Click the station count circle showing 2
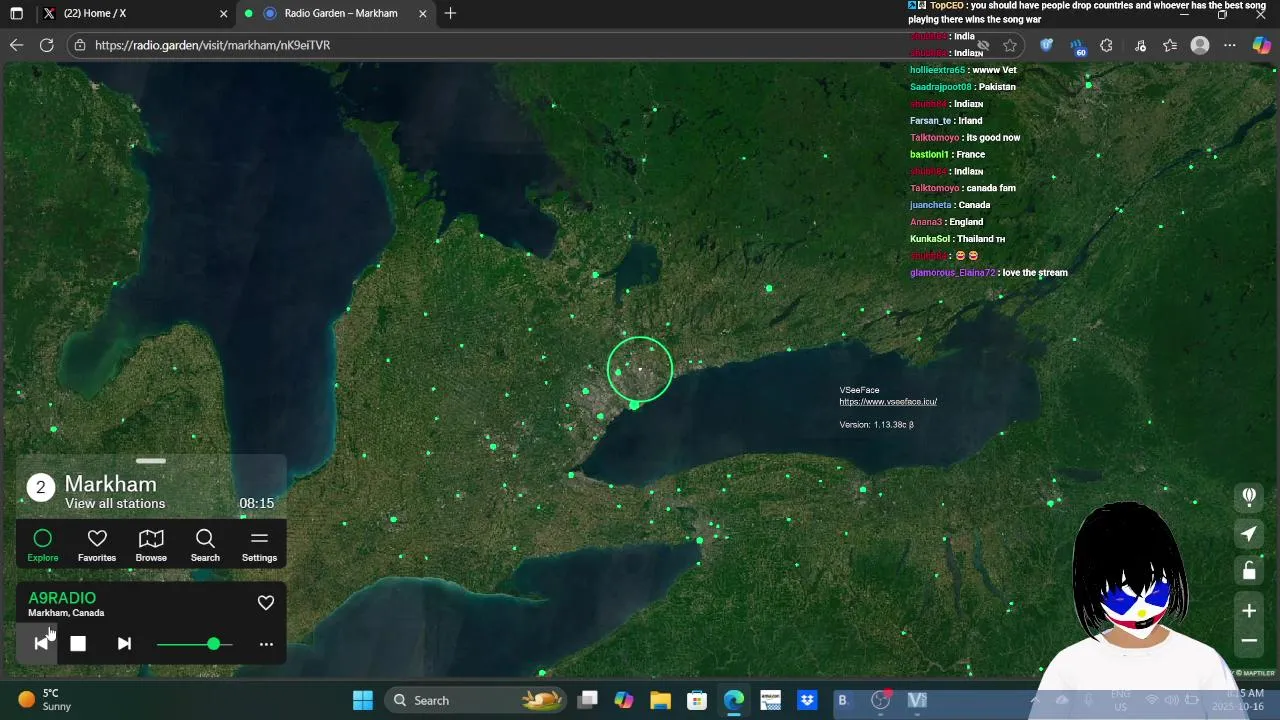 (41, 488)
